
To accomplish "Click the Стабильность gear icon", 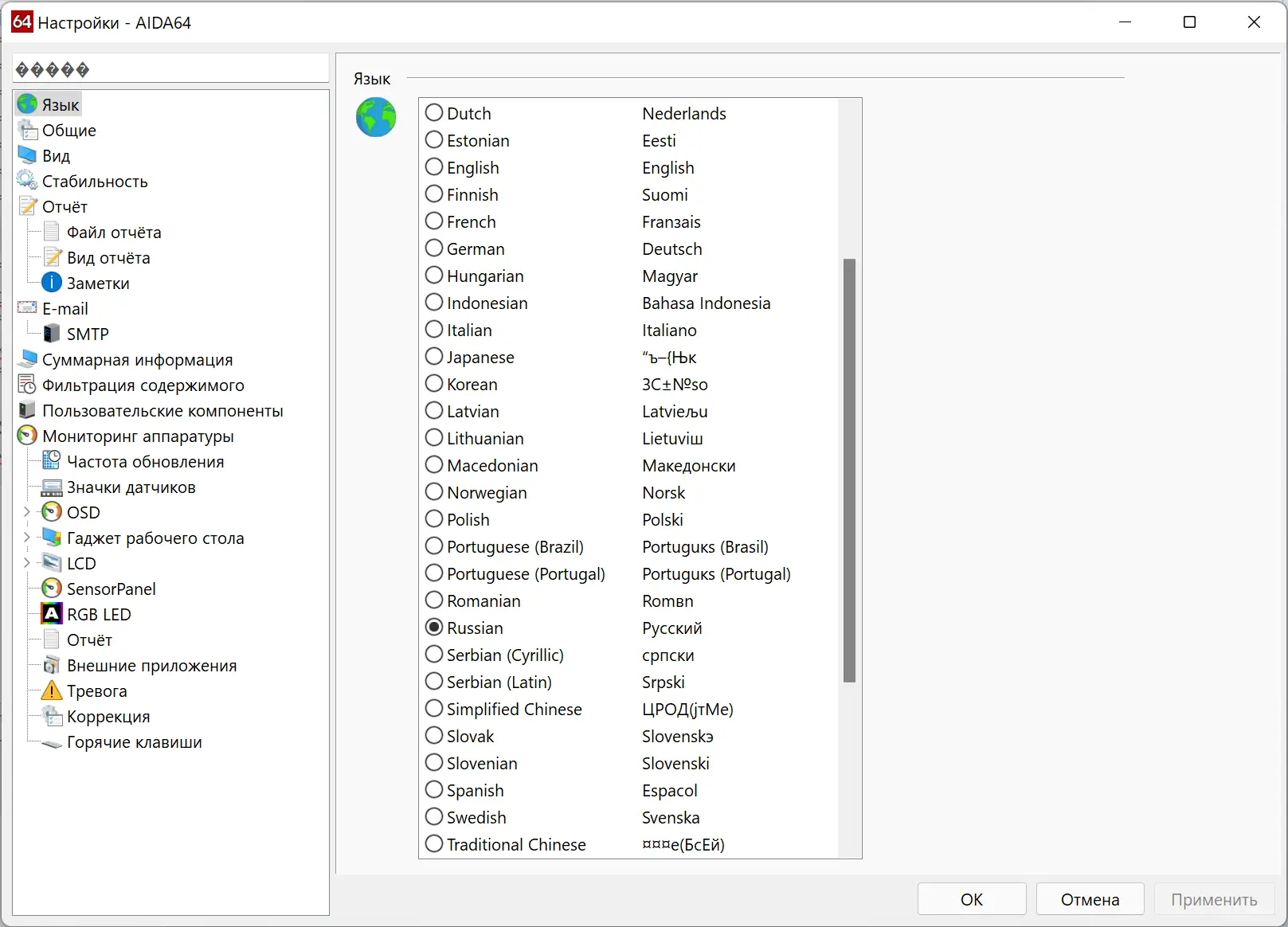I will point(28,181).
